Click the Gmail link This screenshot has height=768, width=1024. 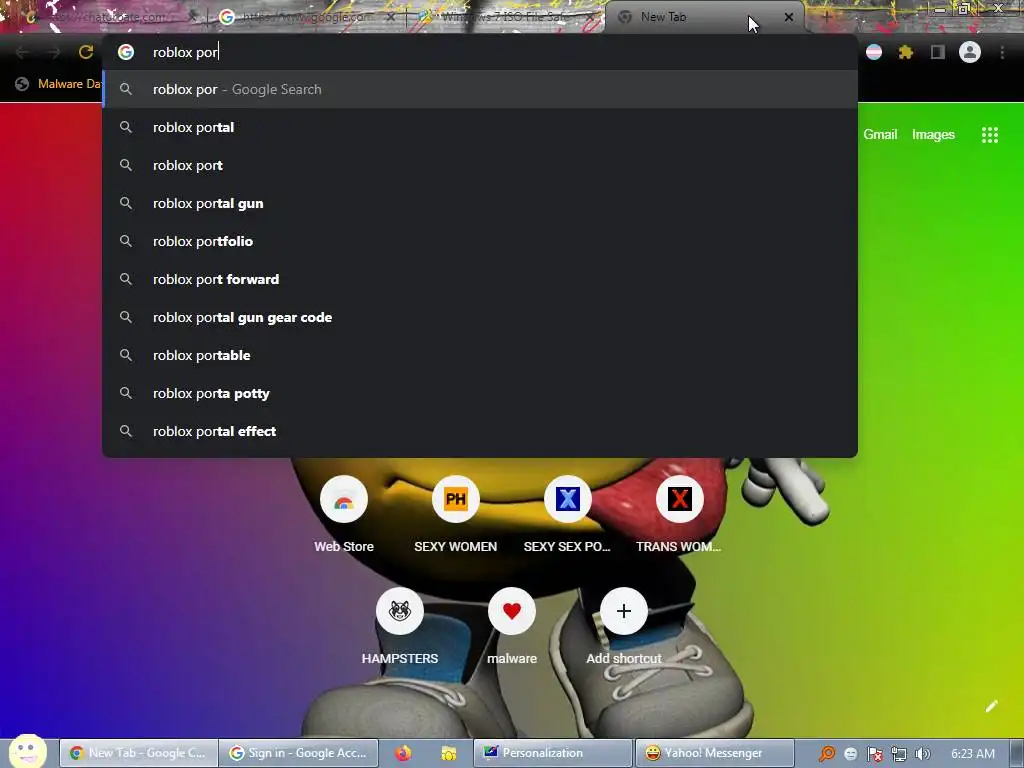click(880, 135)
